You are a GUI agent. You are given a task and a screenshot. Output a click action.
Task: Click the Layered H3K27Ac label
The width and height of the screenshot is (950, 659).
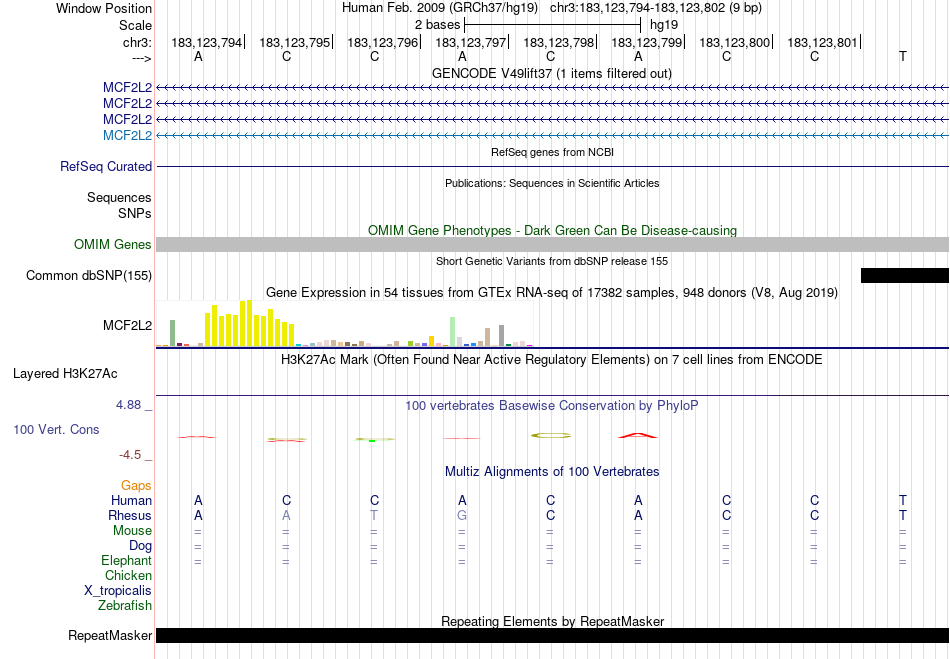65,374
